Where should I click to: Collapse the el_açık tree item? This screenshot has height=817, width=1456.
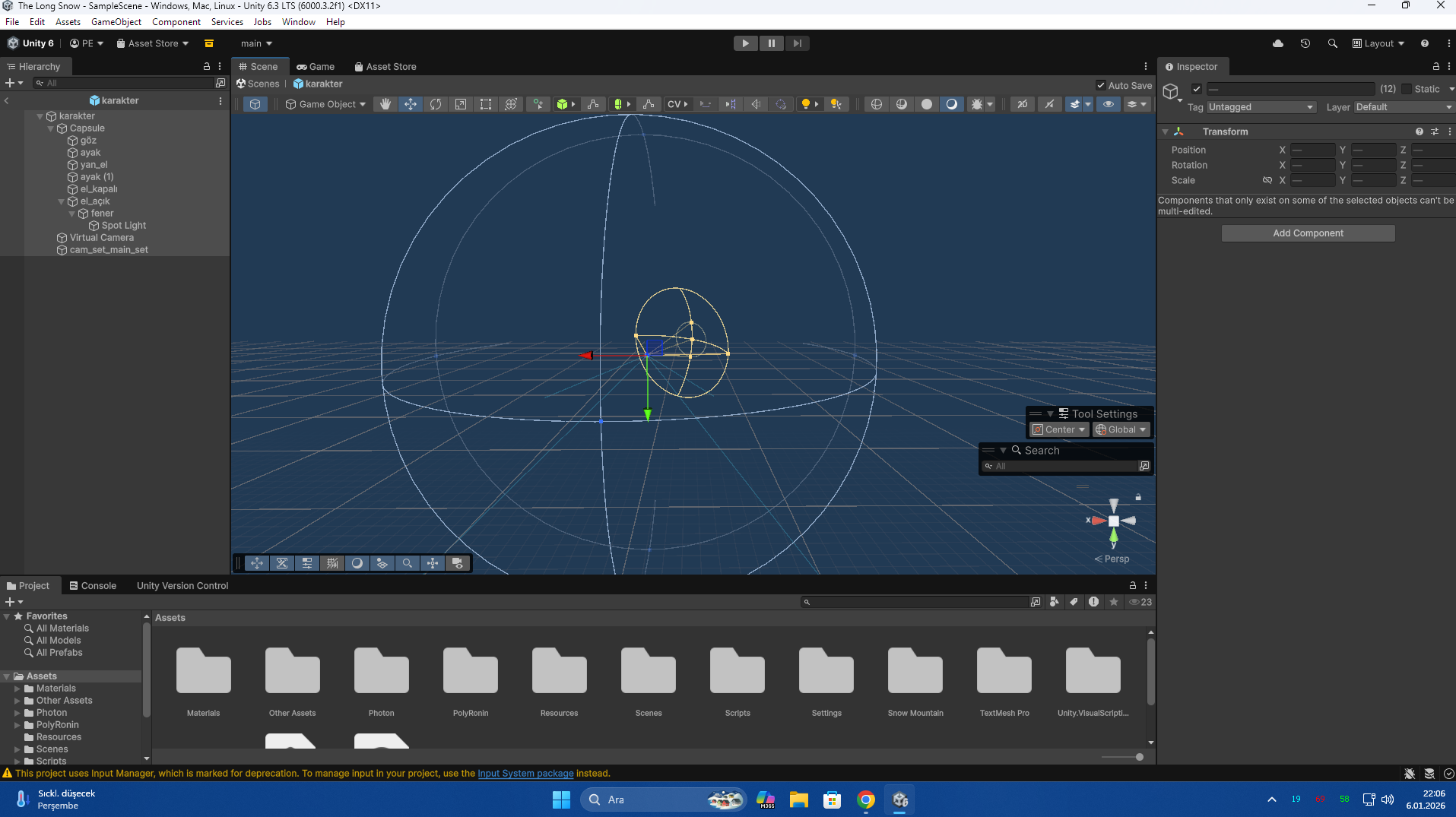(x=62, y=201)
